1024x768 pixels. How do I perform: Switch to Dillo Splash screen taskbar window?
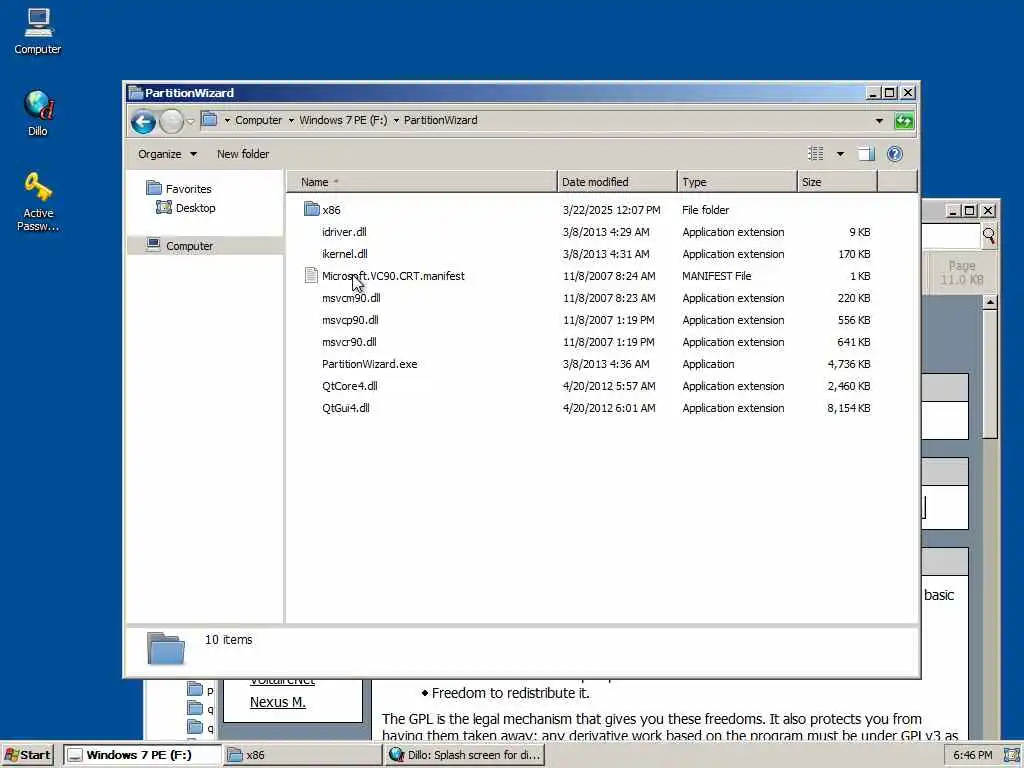(x=464, y=755)
